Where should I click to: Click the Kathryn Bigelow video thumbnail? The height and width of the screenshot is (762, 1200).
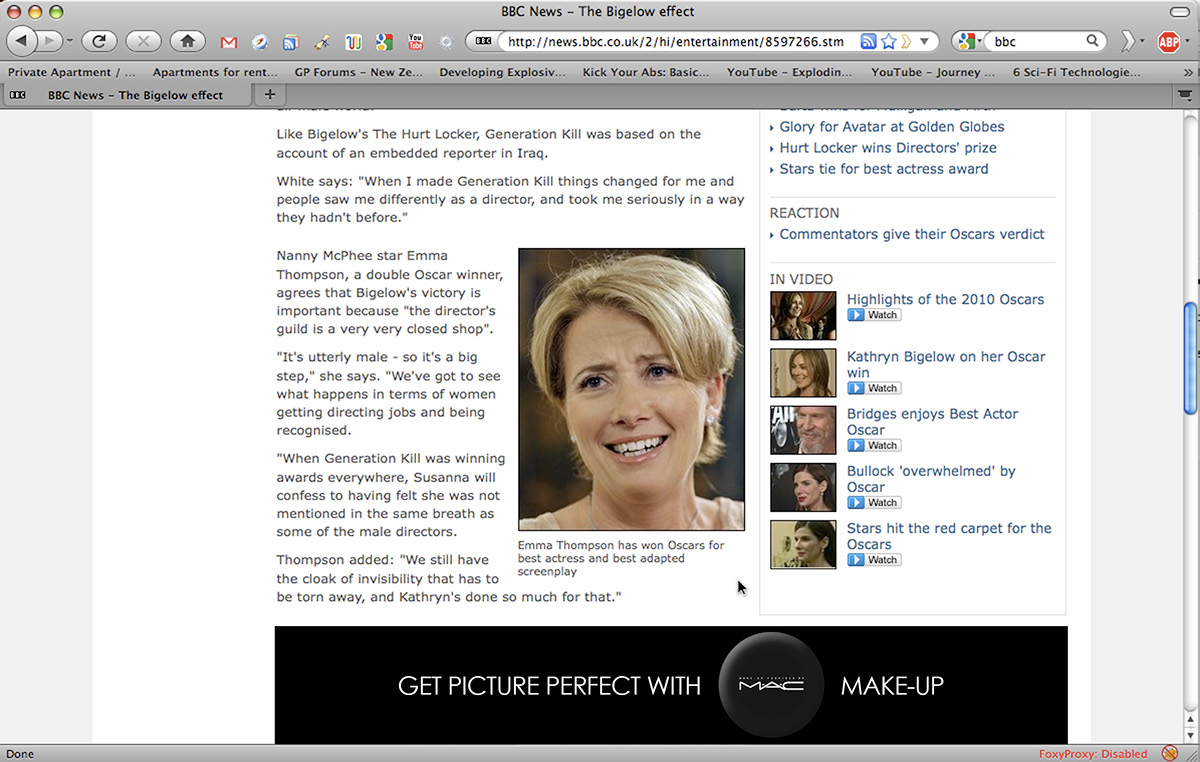point(803,373)
